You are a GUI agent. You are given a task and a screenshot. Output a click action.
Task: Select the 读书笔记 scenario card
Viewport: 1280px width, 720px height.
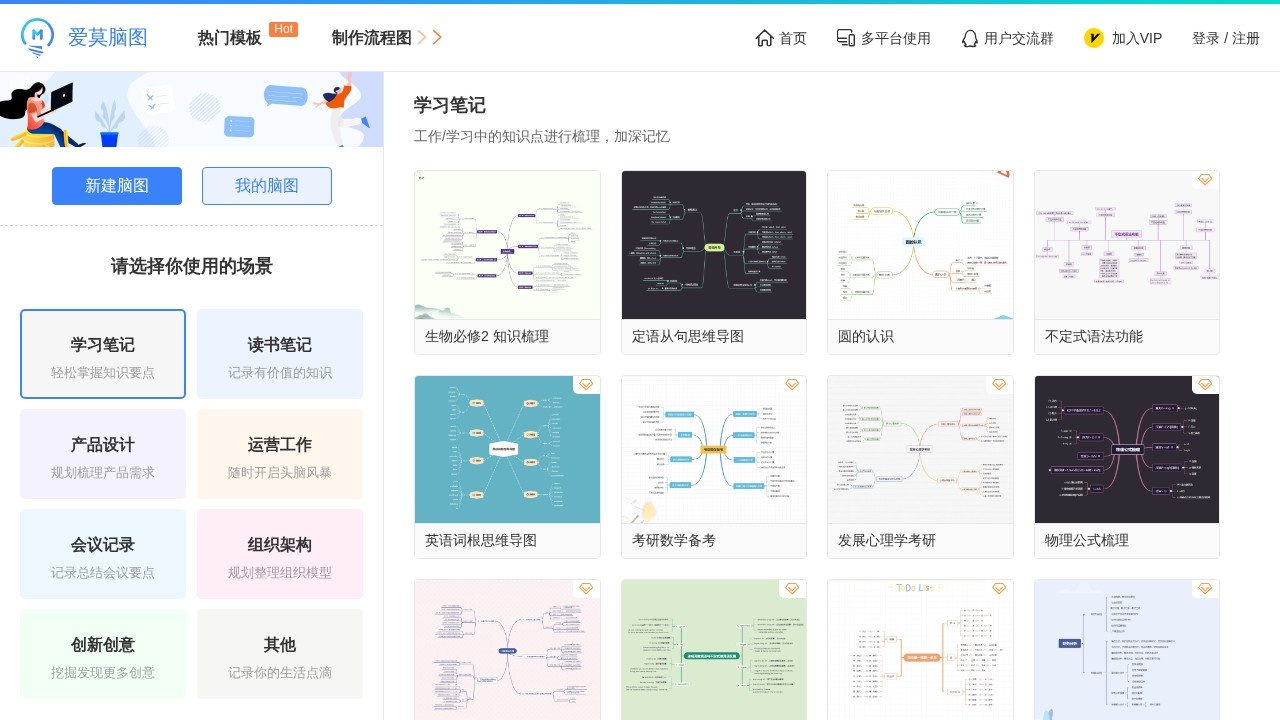tap(279, 354)
